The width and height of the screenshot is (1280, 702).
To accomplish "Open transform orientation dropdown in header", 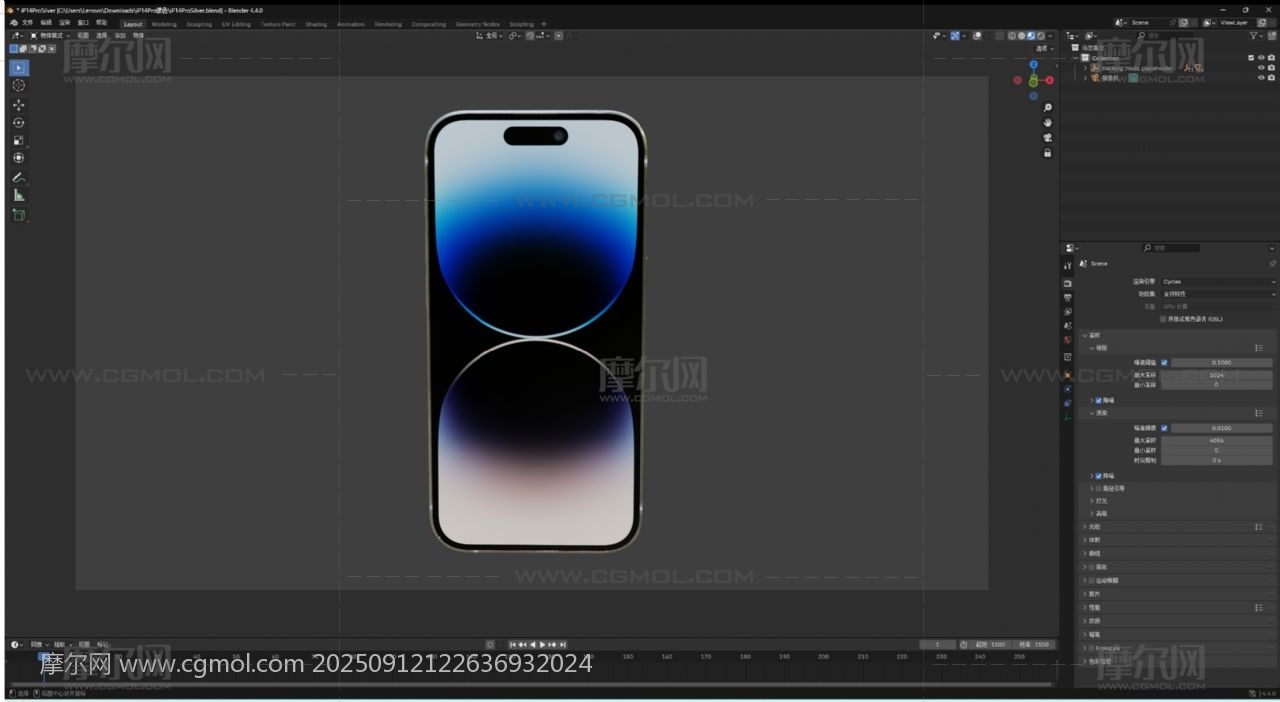I will [x=490, y=36].
